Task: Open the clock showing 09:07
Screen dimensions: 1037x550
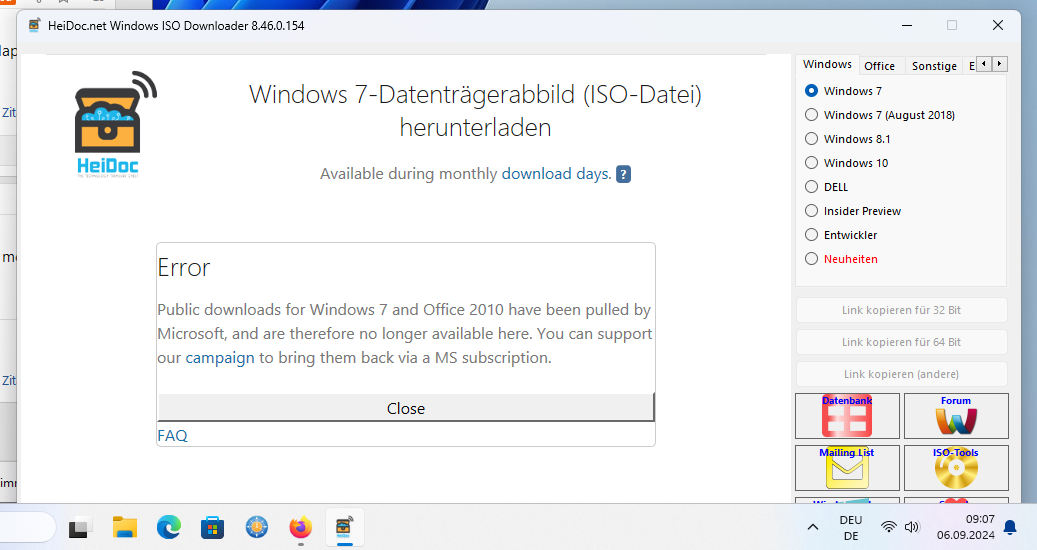Action: [966, 528]
